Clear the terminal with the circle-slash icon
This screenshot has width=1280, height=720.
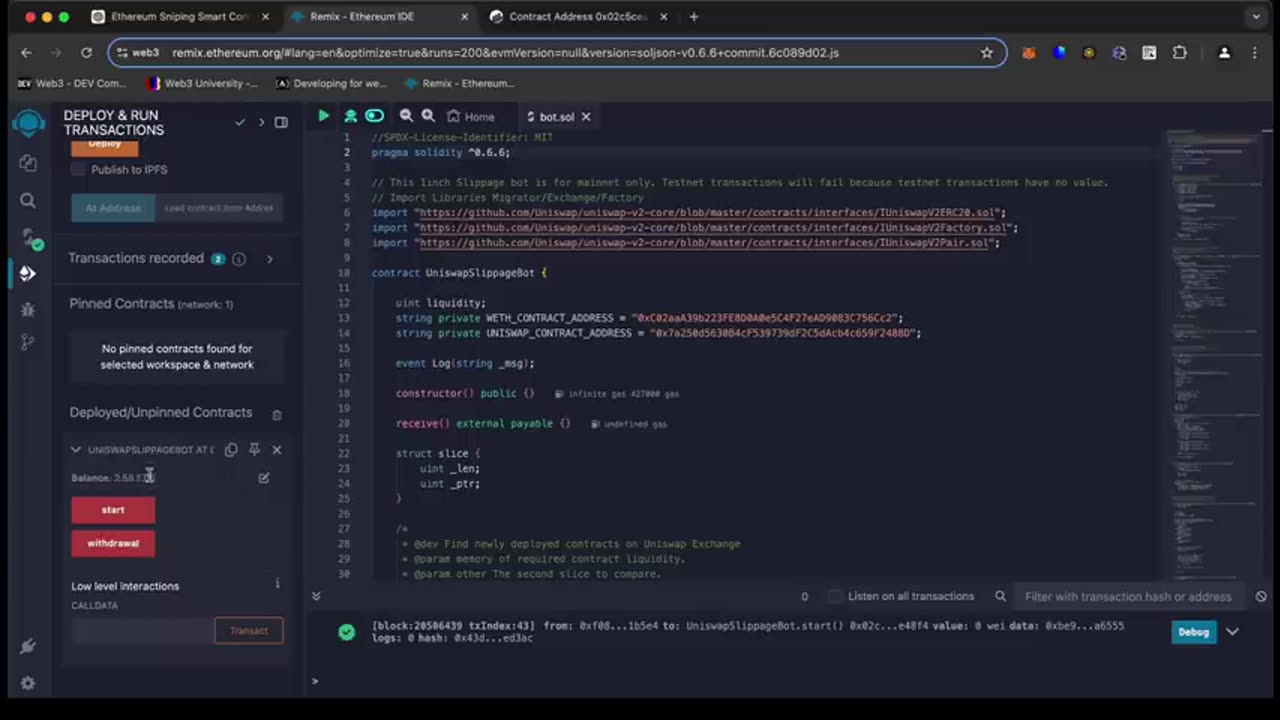[1261, 596]
